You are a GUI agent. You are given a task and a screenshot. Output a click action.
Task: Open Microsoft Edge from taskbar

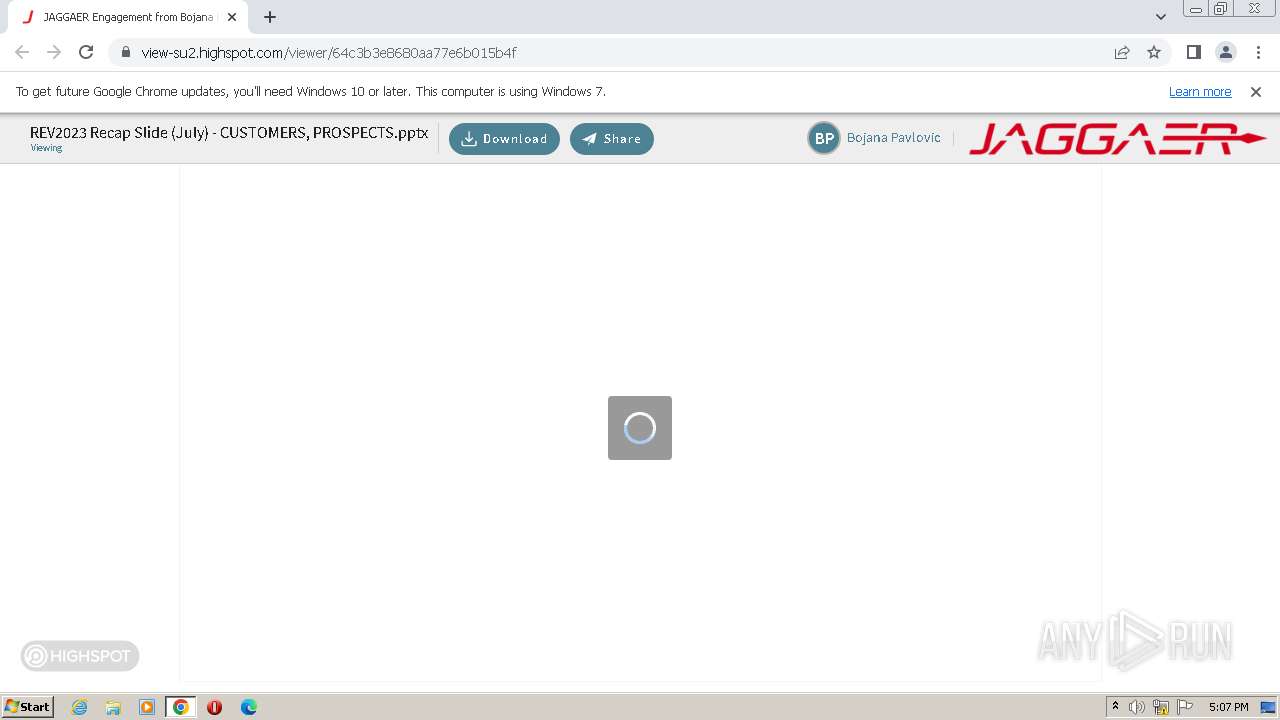248,707
